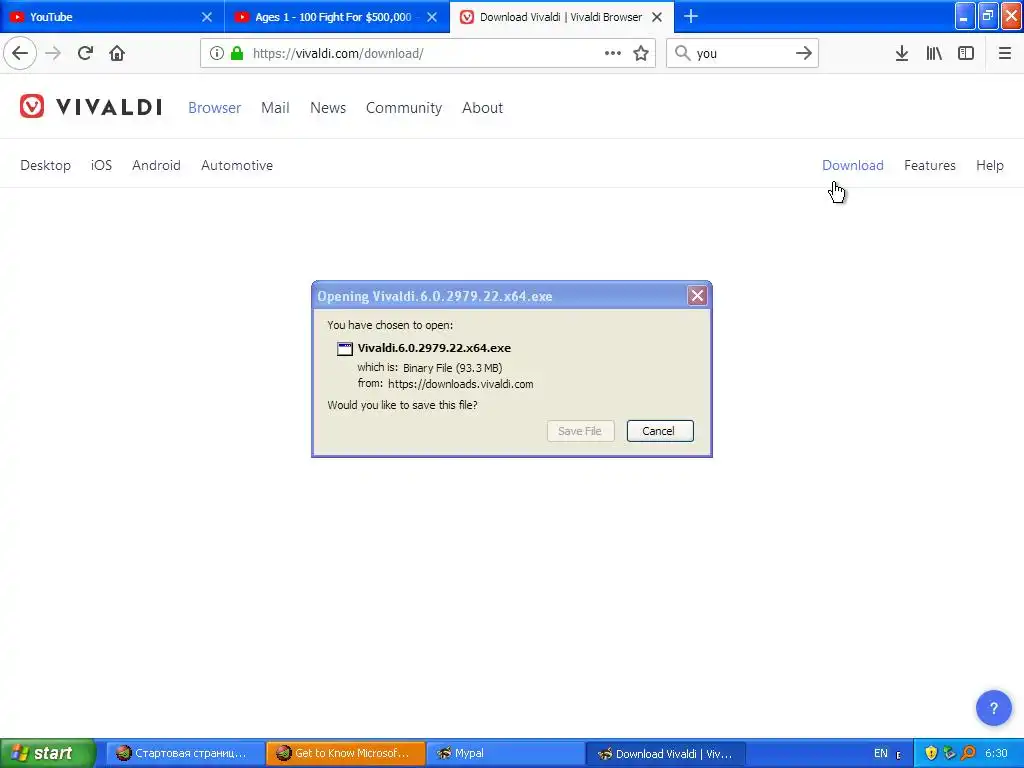1024x768 pixels.
Task: Click the search box containing 'you'
Action: tap(743, 53)
